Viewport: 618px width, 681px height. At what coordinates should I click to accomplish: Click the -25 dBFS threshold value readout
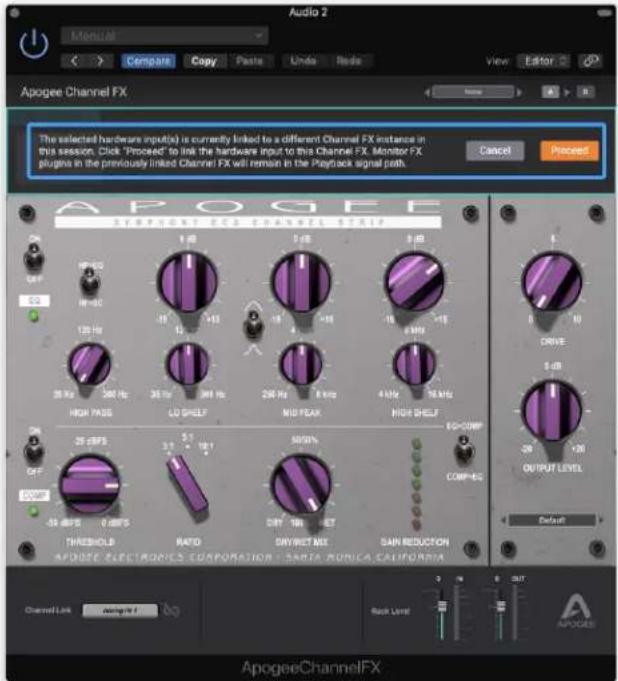click(90, 441)
